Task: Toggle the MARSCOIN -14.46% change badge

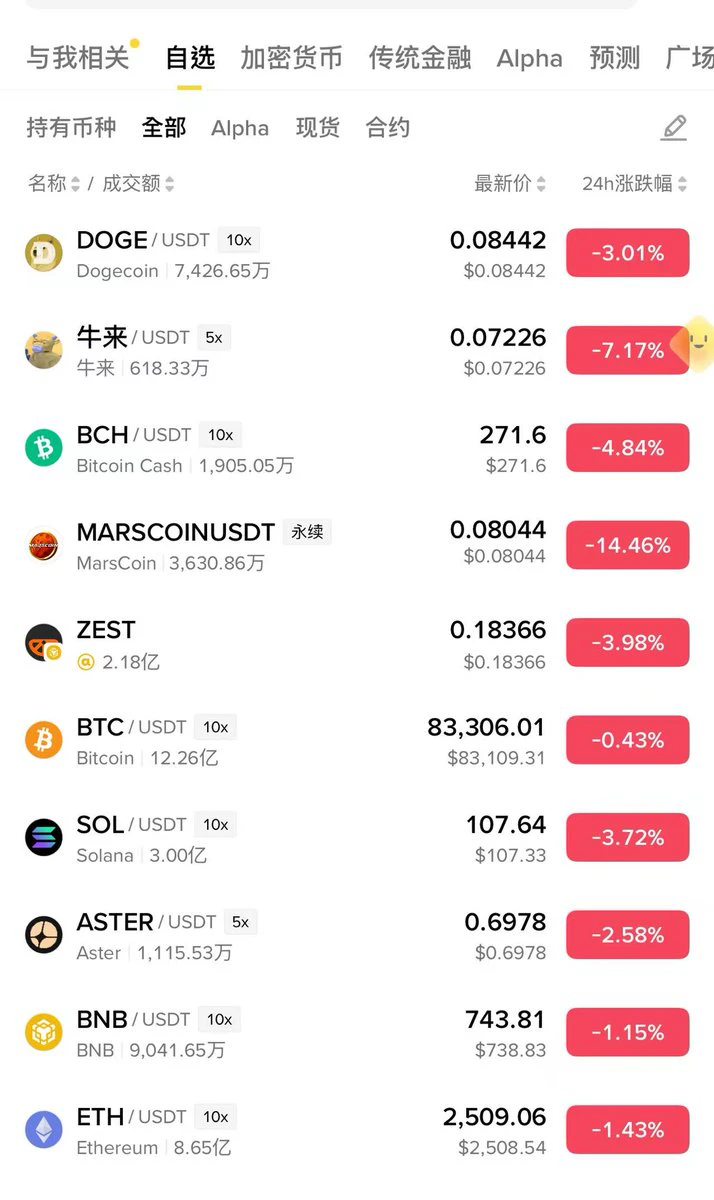Action: 628,545
